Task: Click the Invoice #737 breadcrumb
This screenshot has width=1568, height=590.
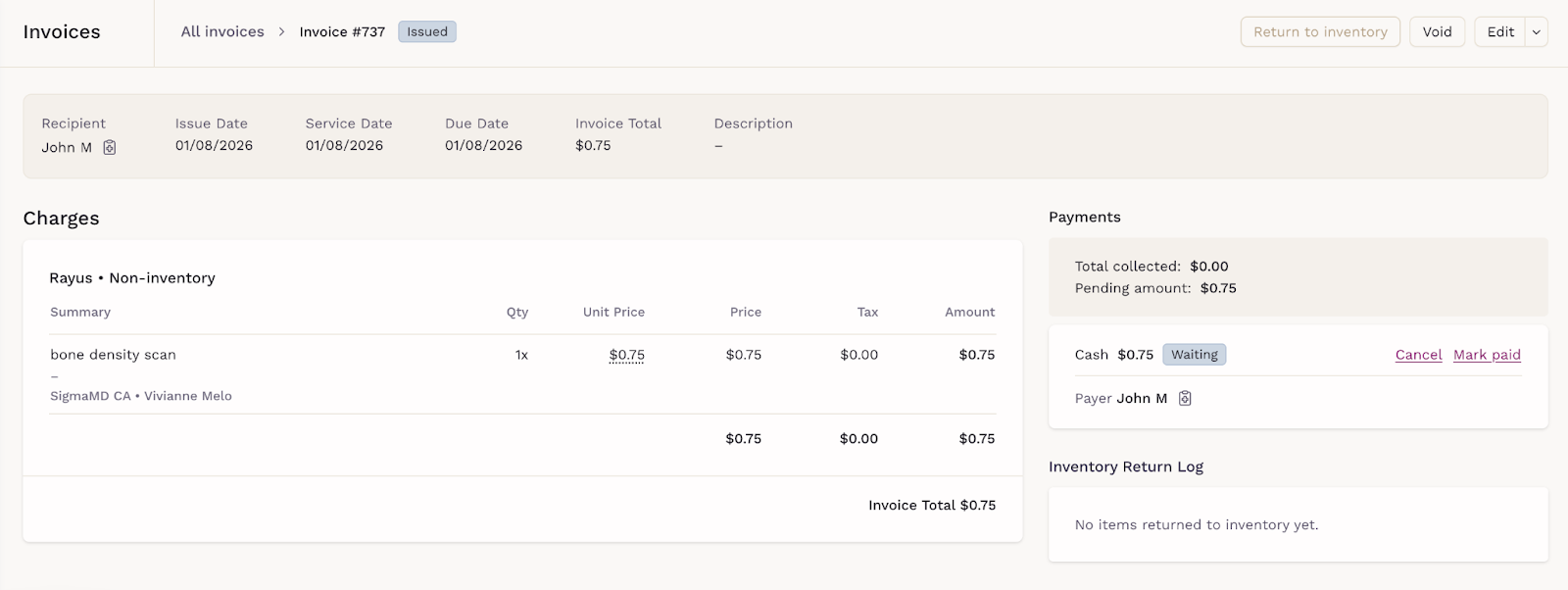Action: [x=342, y=32]
